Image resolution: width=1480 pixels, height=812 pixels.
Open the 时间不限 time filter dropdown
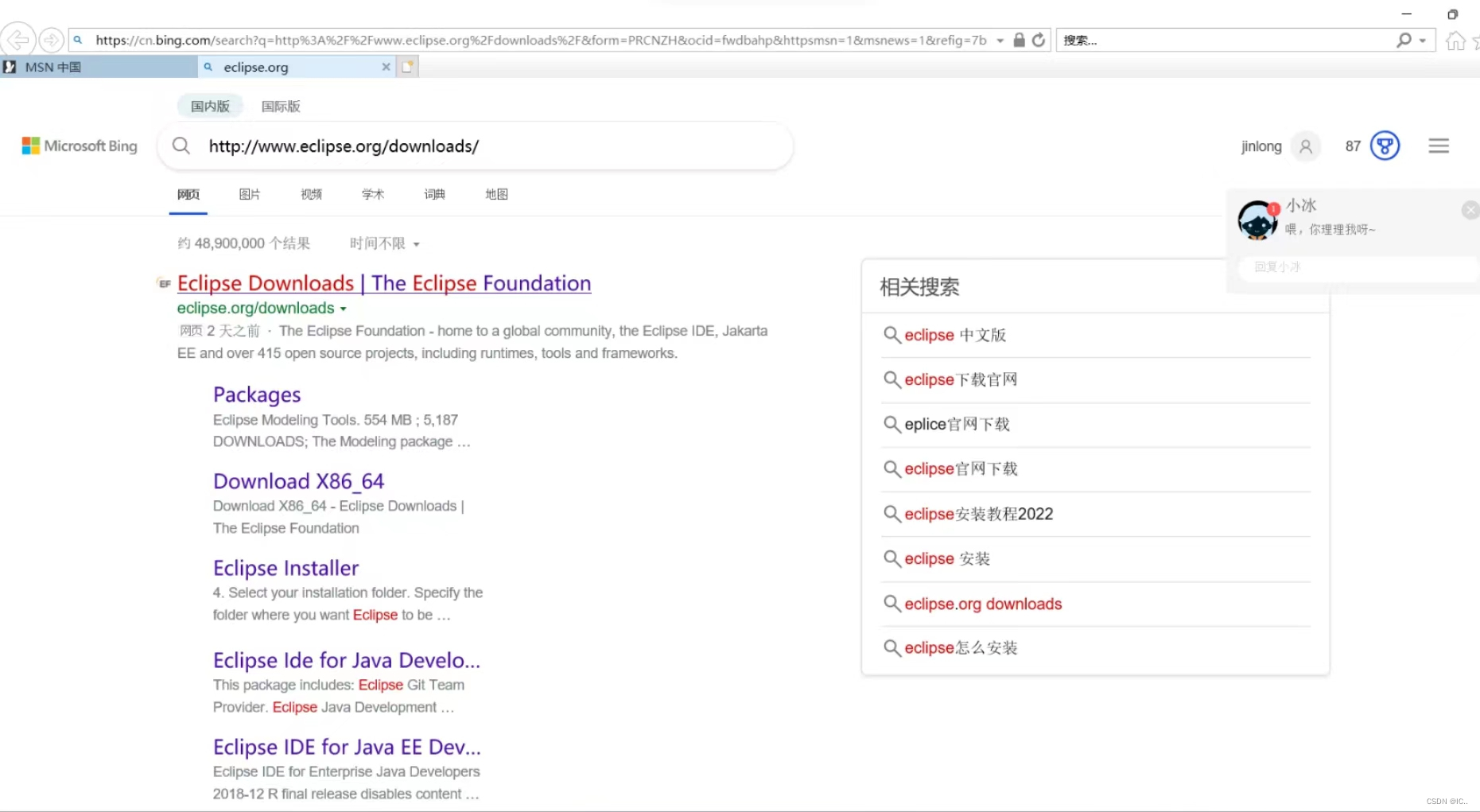coord(384,243)
